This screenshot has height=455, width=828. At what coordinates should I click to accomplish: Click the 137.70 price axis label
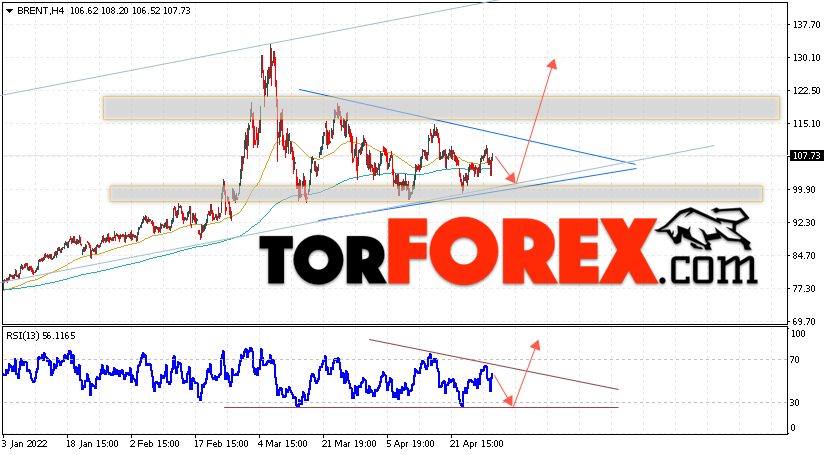click(x=806, y=24)
